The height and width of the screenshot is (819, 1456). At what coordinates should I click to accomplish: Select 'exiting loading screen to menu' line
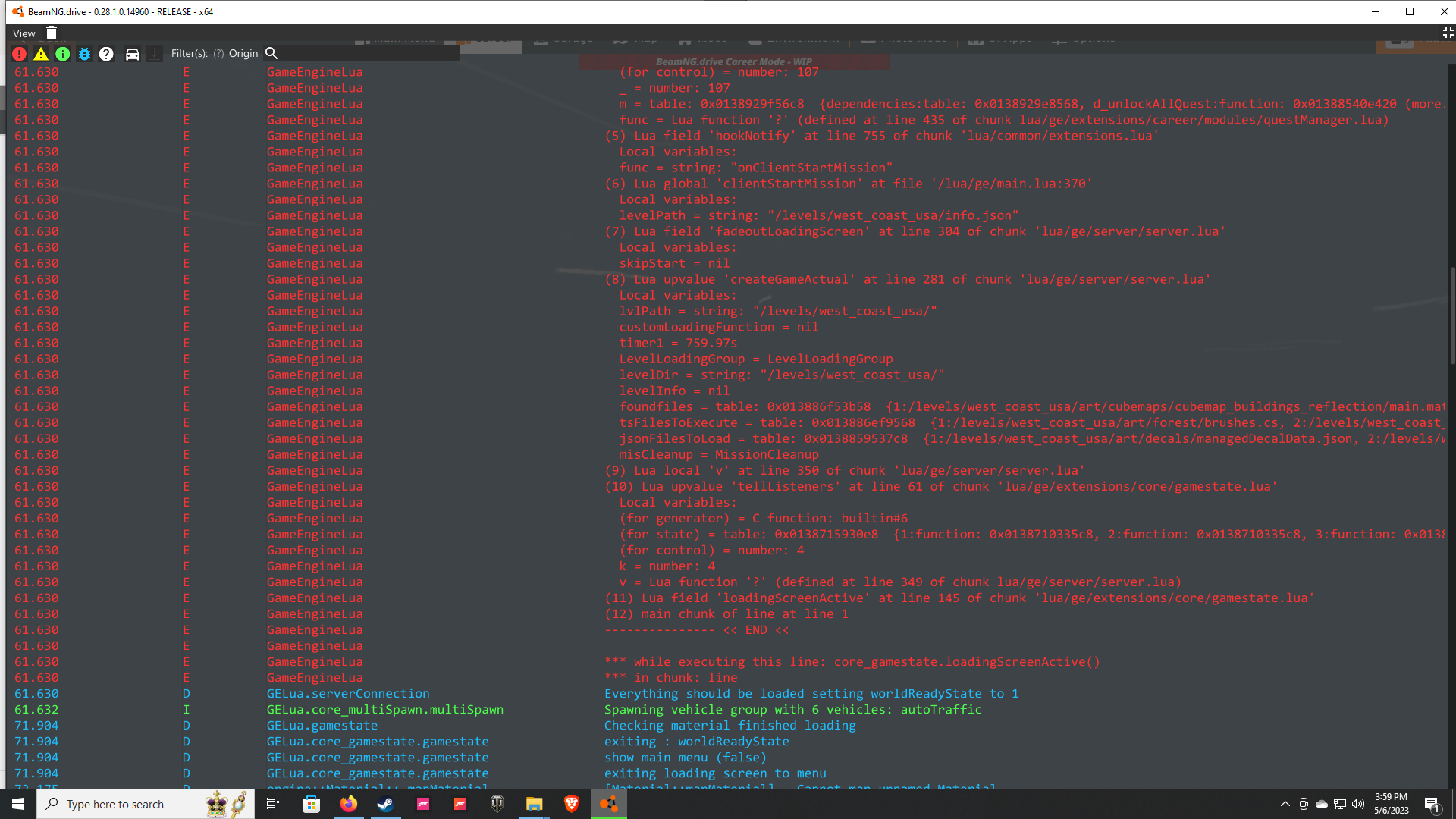pos(715,773)
